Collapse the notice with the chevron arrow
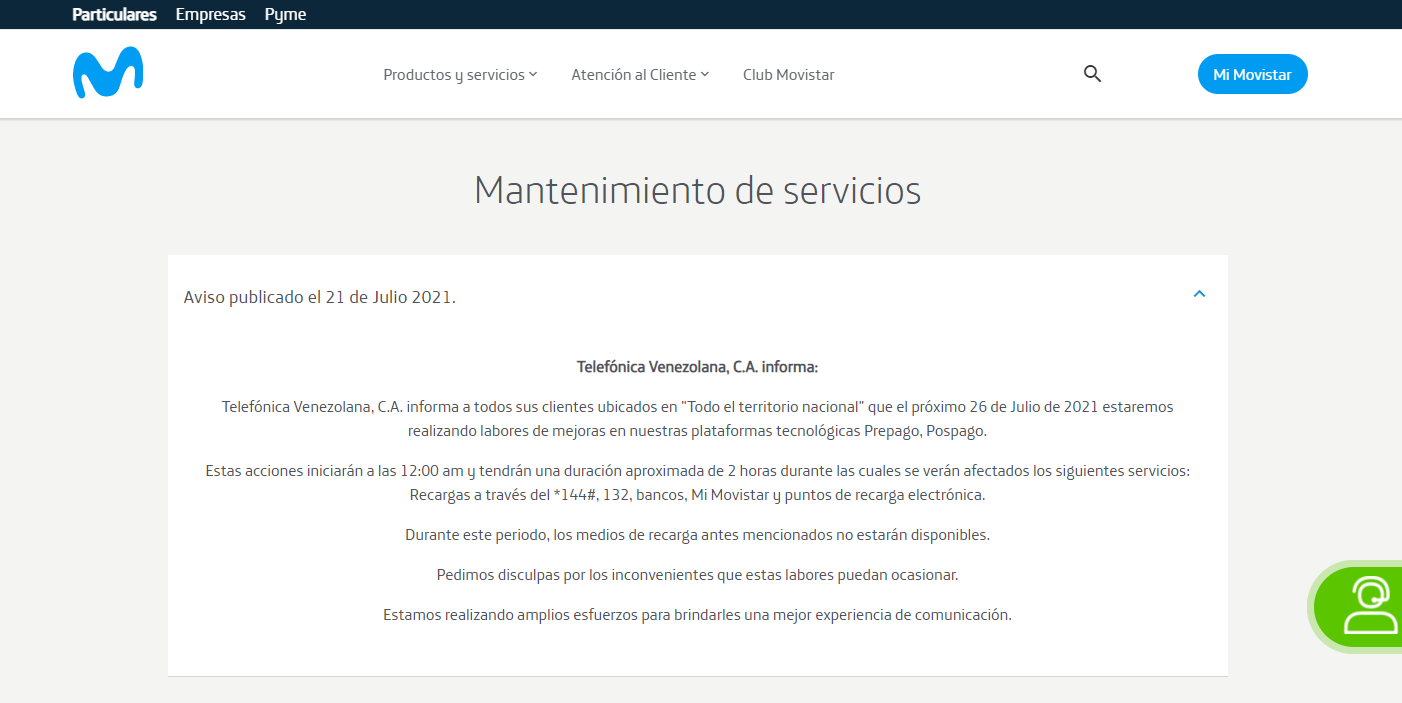The image size is (1402, 703). click(x=1200, y=294)
